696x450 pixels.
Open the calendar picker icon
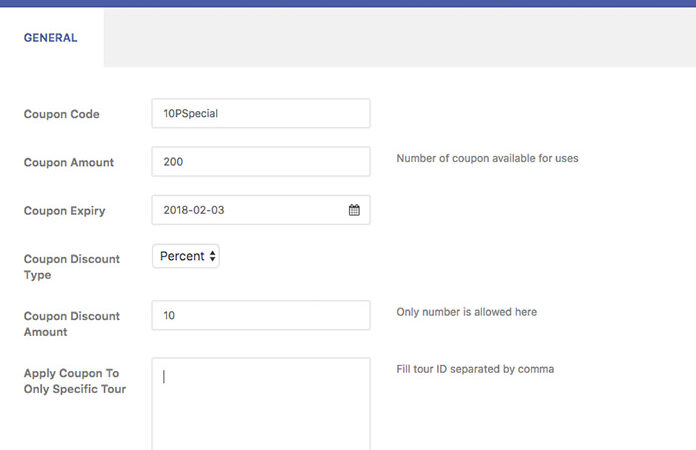(354, 210)
